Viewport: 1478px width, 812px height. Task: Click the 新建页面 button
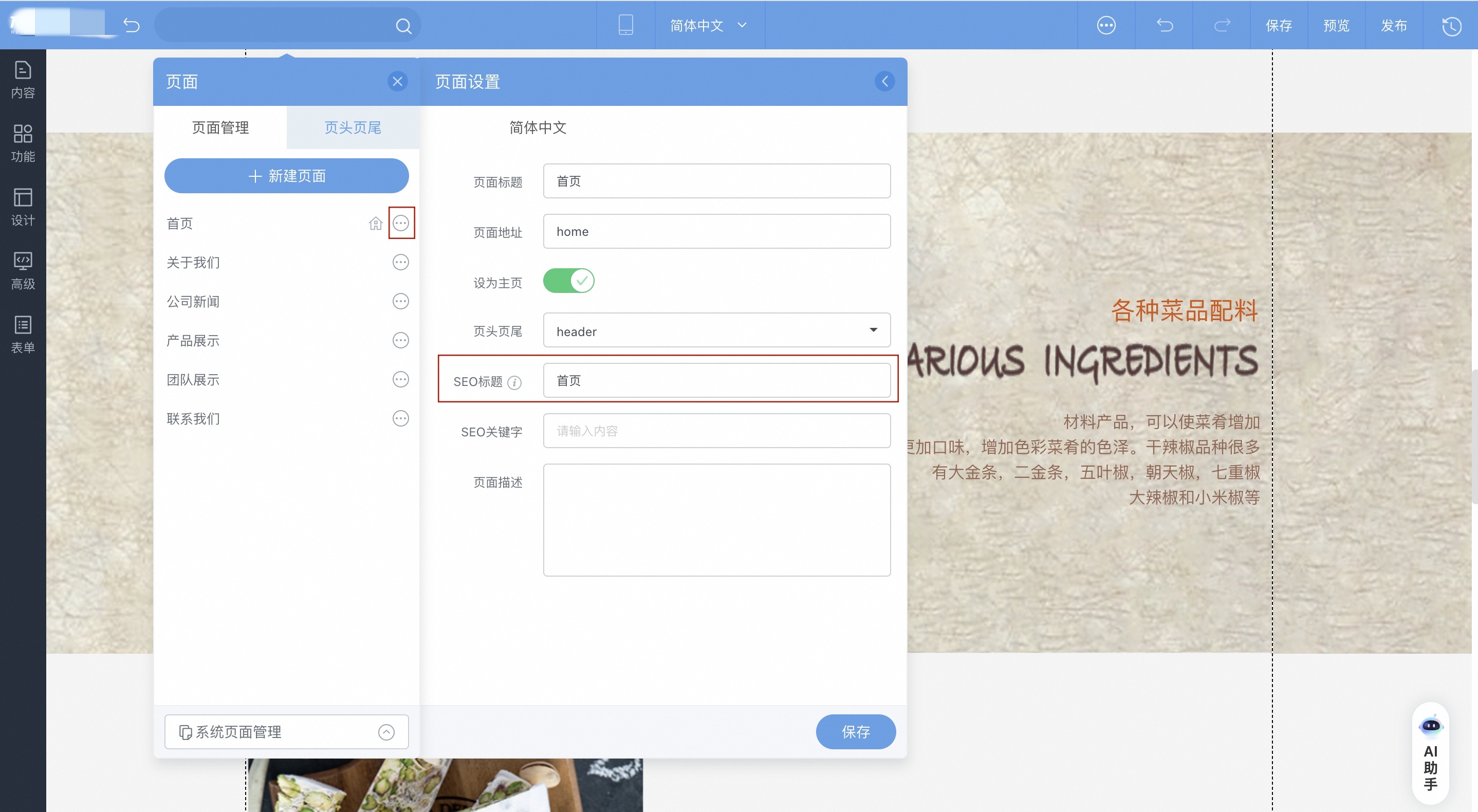286,176
